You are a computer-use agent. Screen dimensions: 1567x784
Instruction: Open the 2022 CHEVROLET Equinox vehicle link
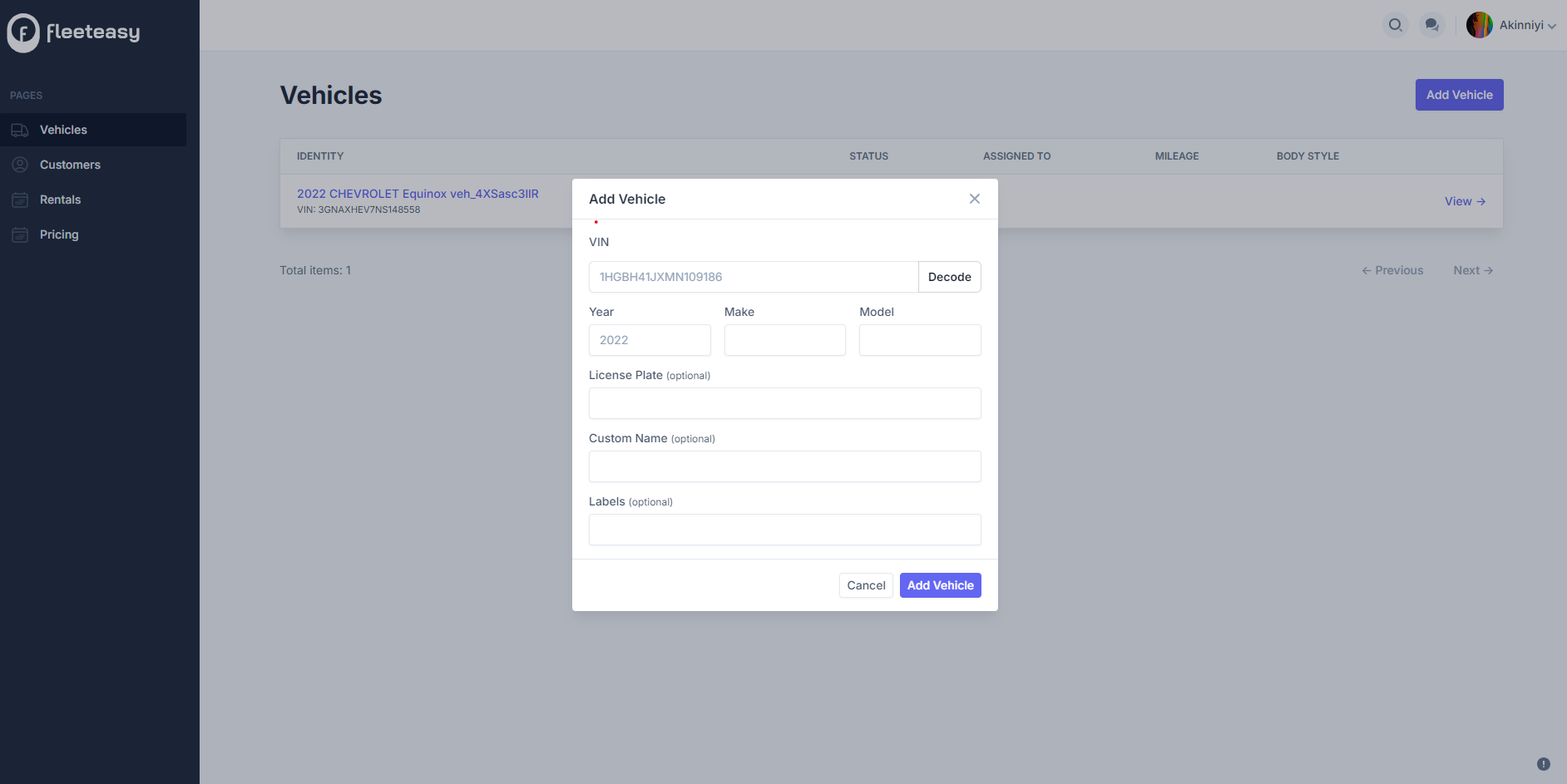pyautogui.click(x=418, y=194)
